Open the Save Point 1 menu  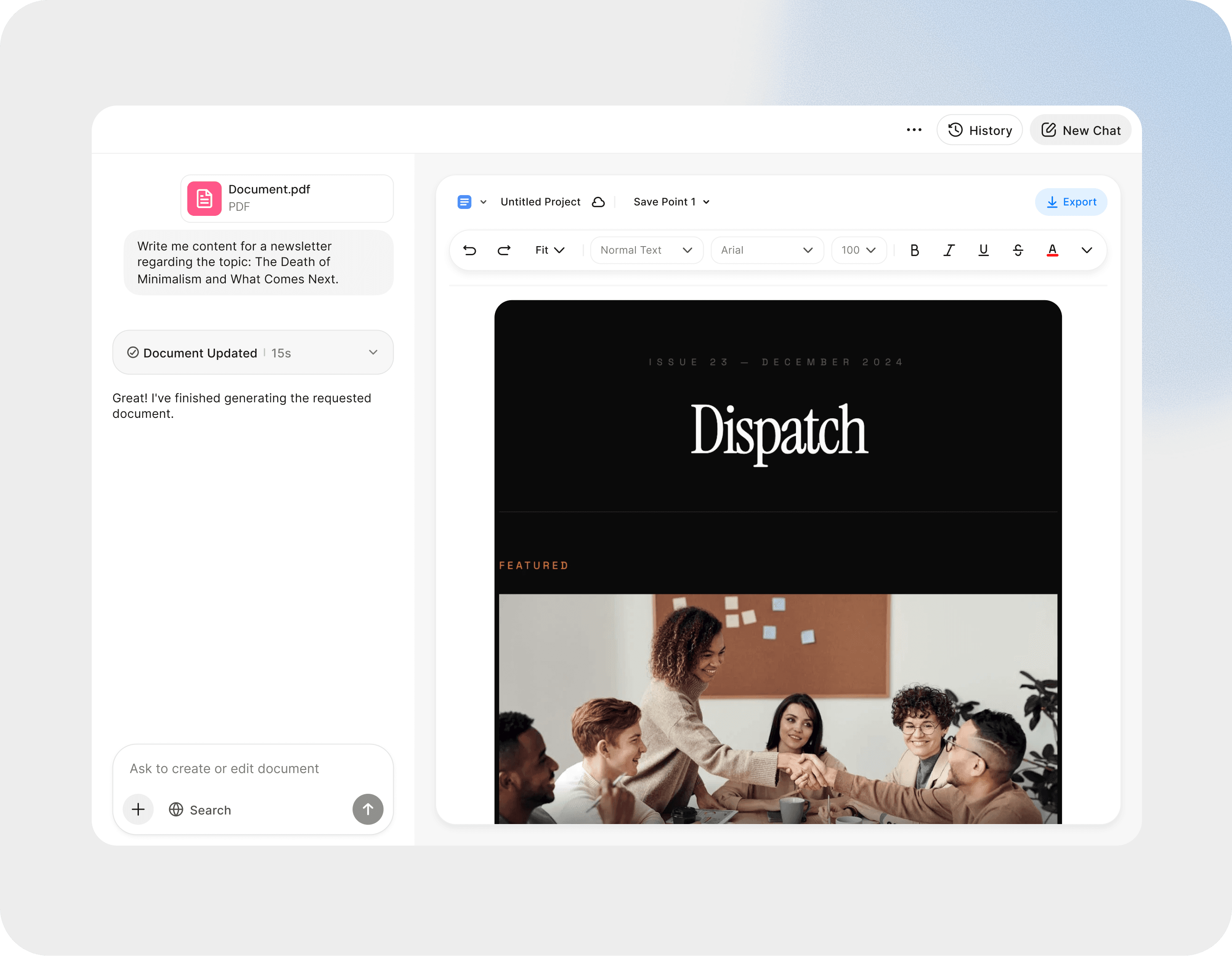click(671, 202)
